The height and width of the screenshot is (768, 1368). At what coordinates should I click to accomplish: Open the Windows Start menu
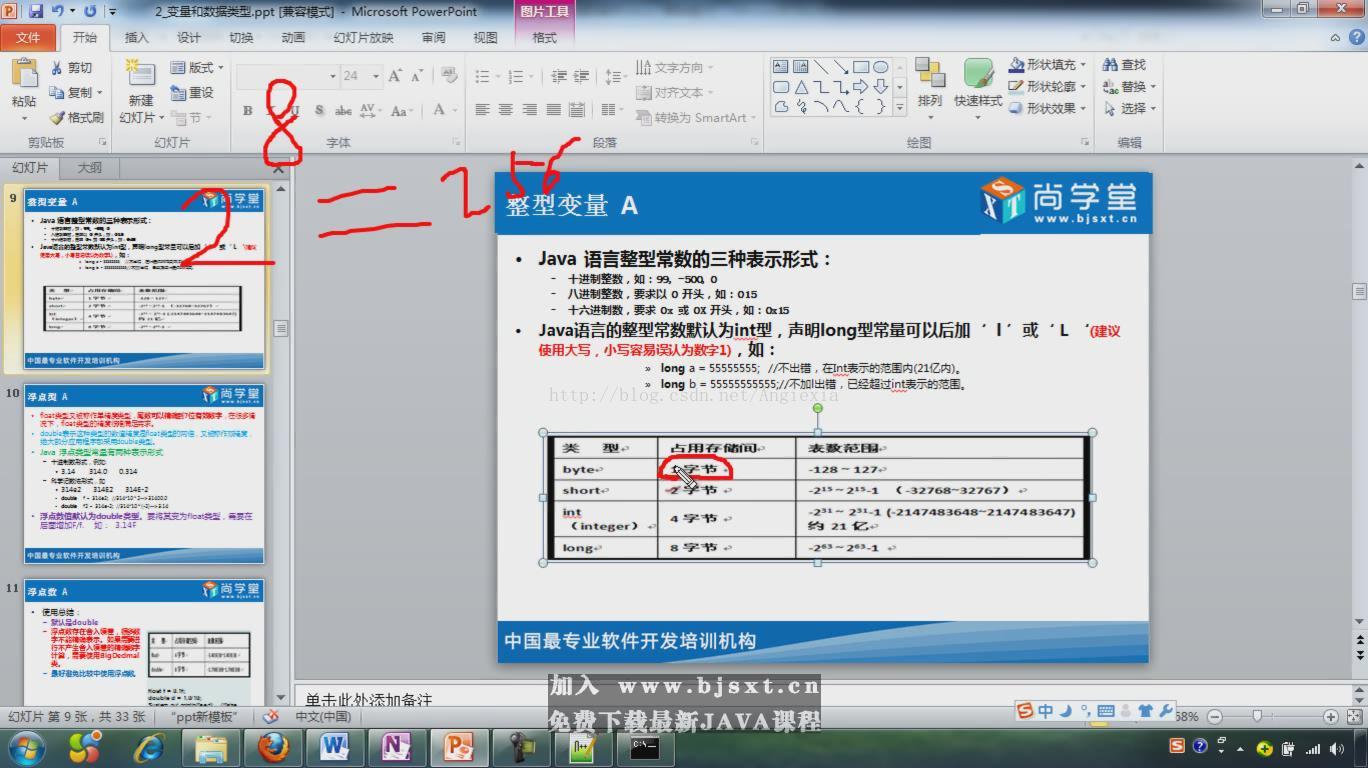[26, 747]
